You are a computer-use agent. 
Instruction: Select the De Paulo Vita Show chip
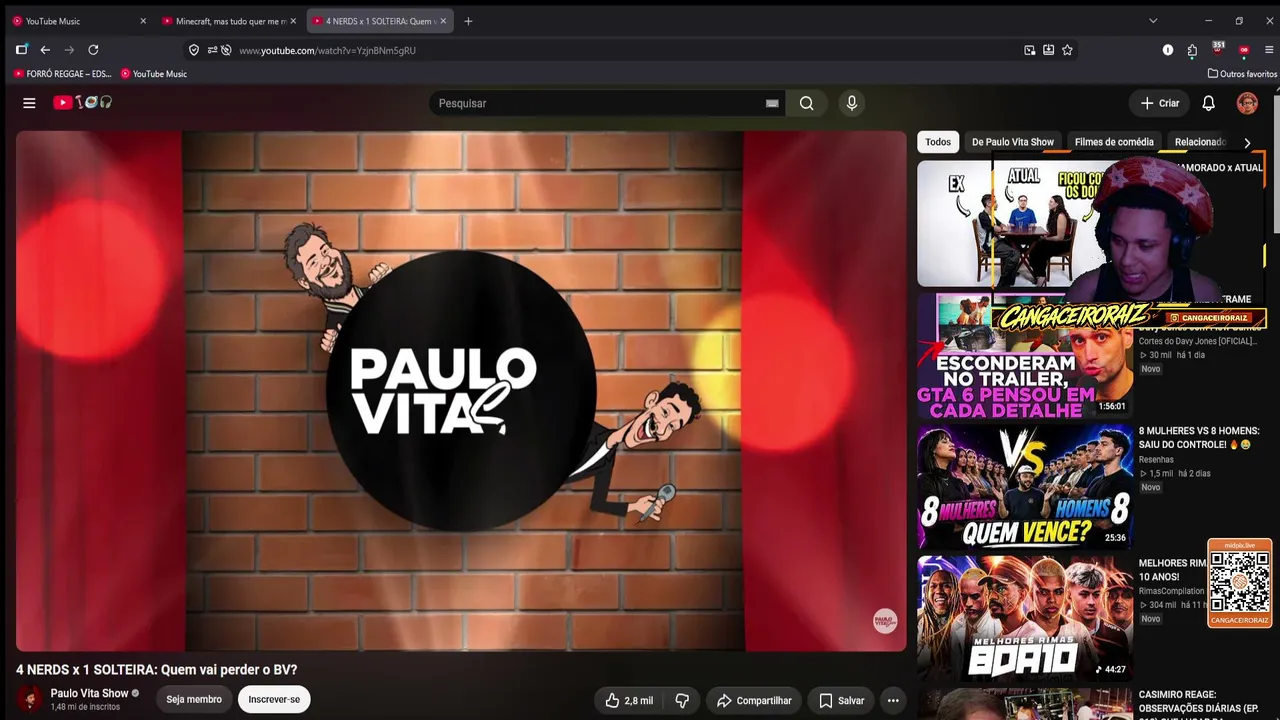(1013, 142)
